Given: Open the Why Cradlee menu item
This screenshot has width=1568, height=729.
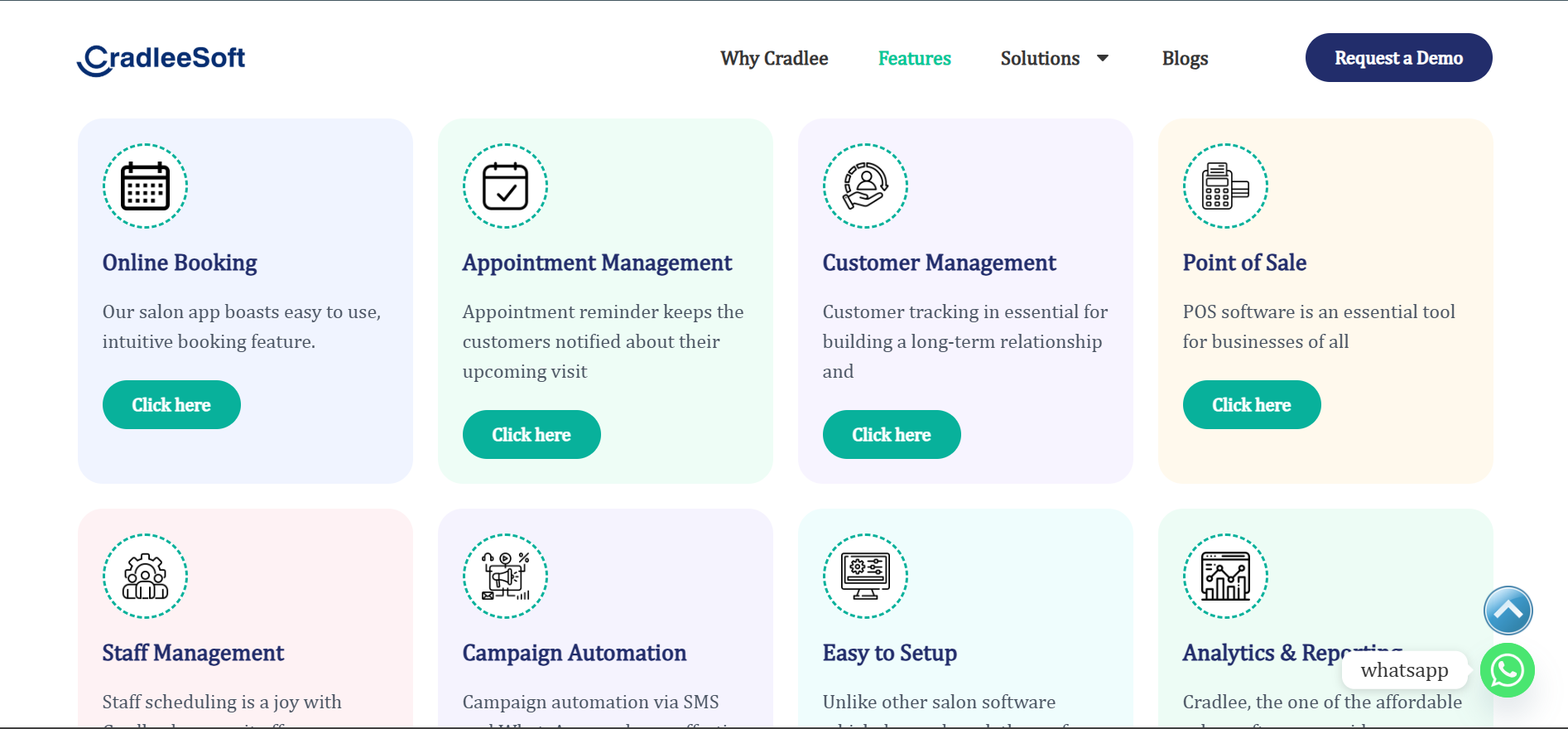Looking at the screenshot, I should pyautogui.click(x=774, y=58).
